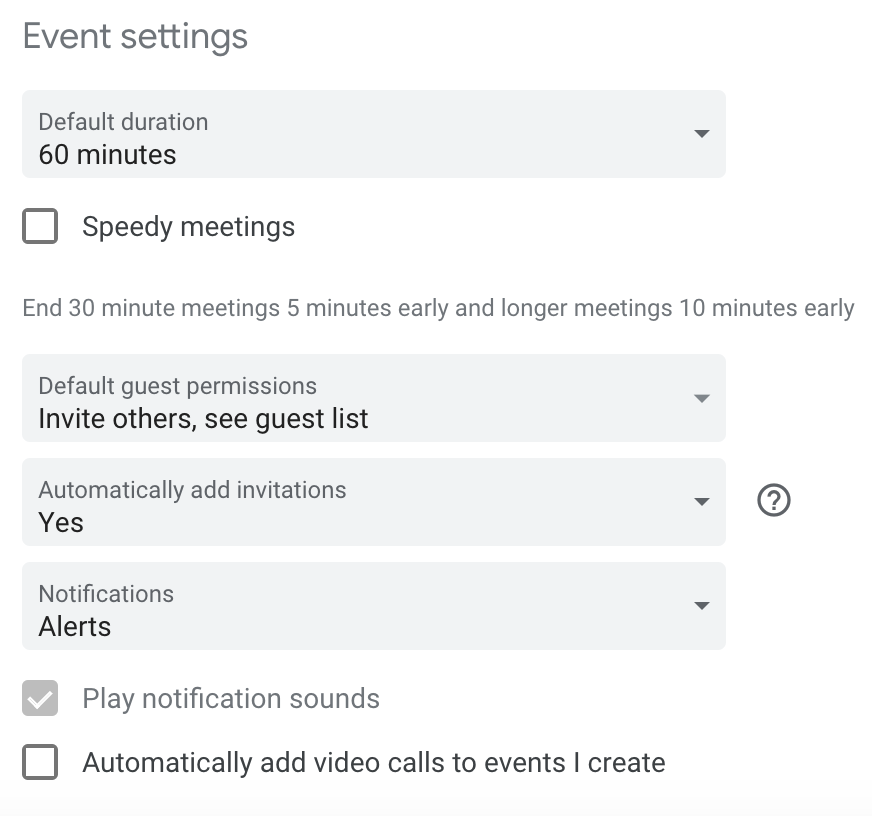Click 'Automatically add video calls' label text
This screenshot has width=872, height=816.
373,763
